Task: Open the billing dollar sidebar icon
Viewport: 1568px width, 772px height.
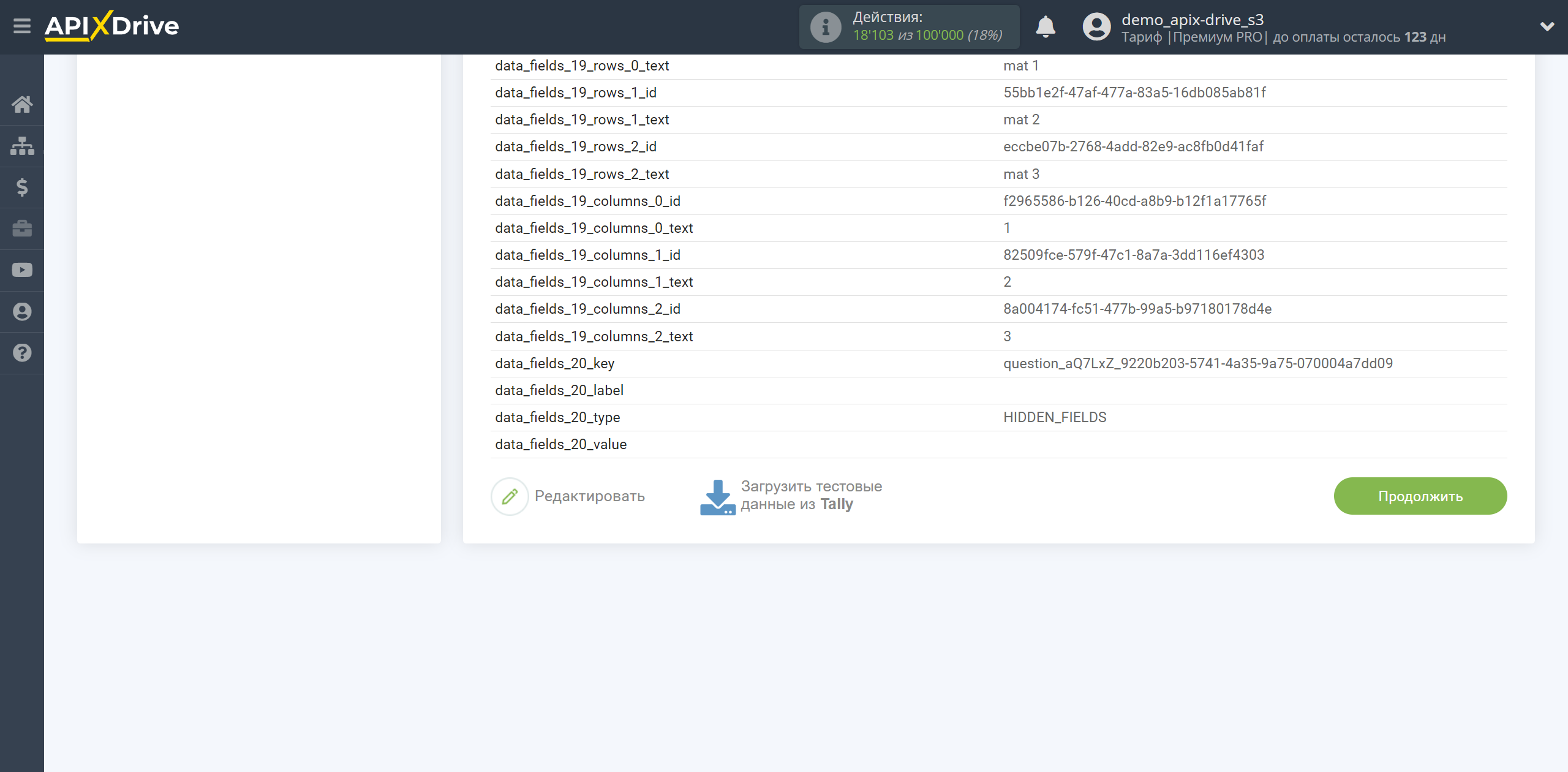Action: pyautogui.click(x=22, y=187)
